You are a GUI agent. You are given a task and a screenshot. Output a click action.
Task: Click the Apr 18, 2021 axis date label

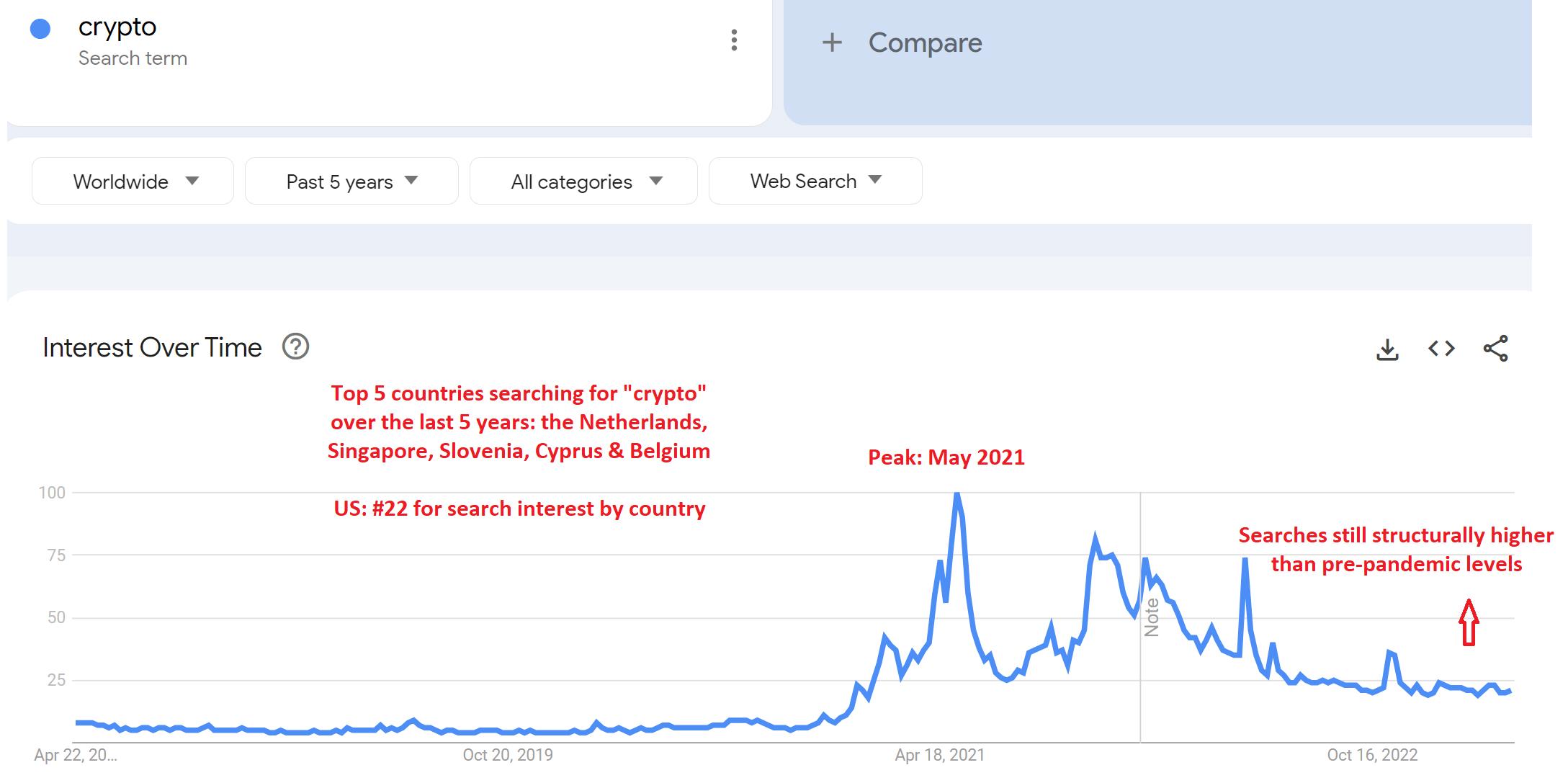point(939,755)
